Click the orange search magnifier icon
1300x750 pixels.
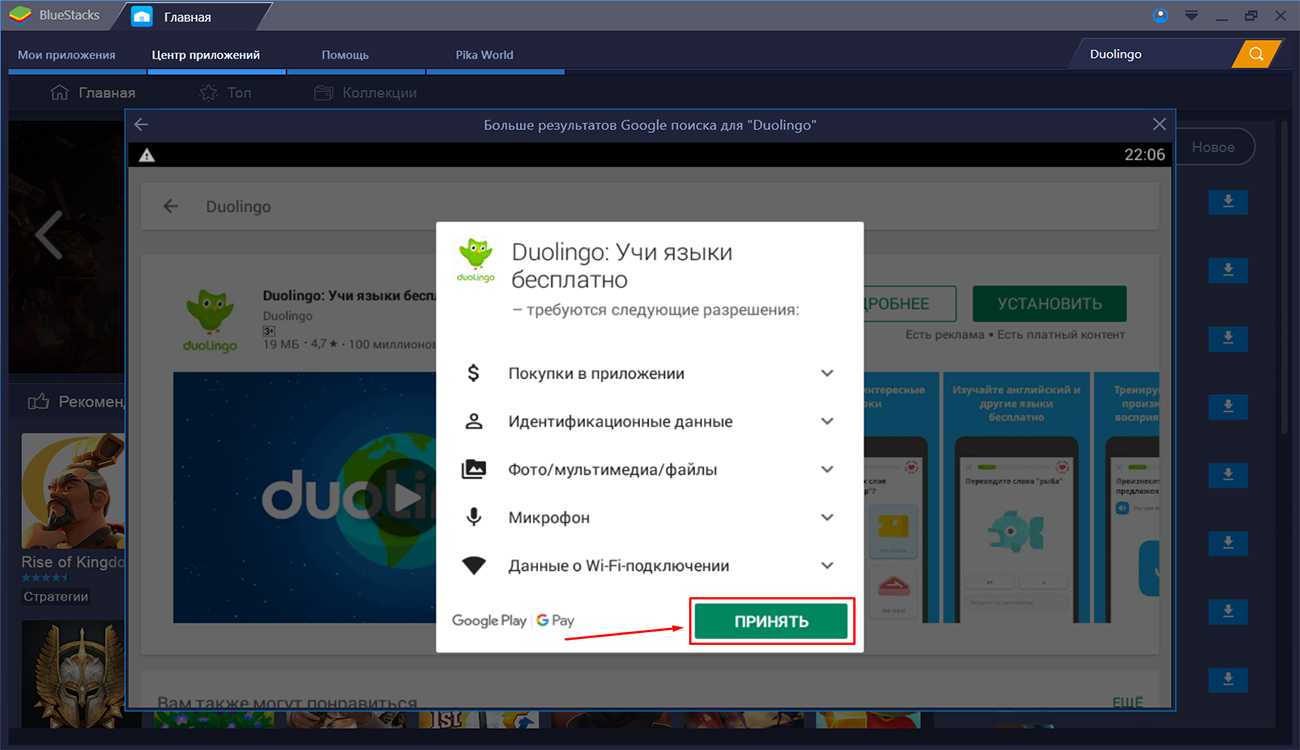point(1256,54)
